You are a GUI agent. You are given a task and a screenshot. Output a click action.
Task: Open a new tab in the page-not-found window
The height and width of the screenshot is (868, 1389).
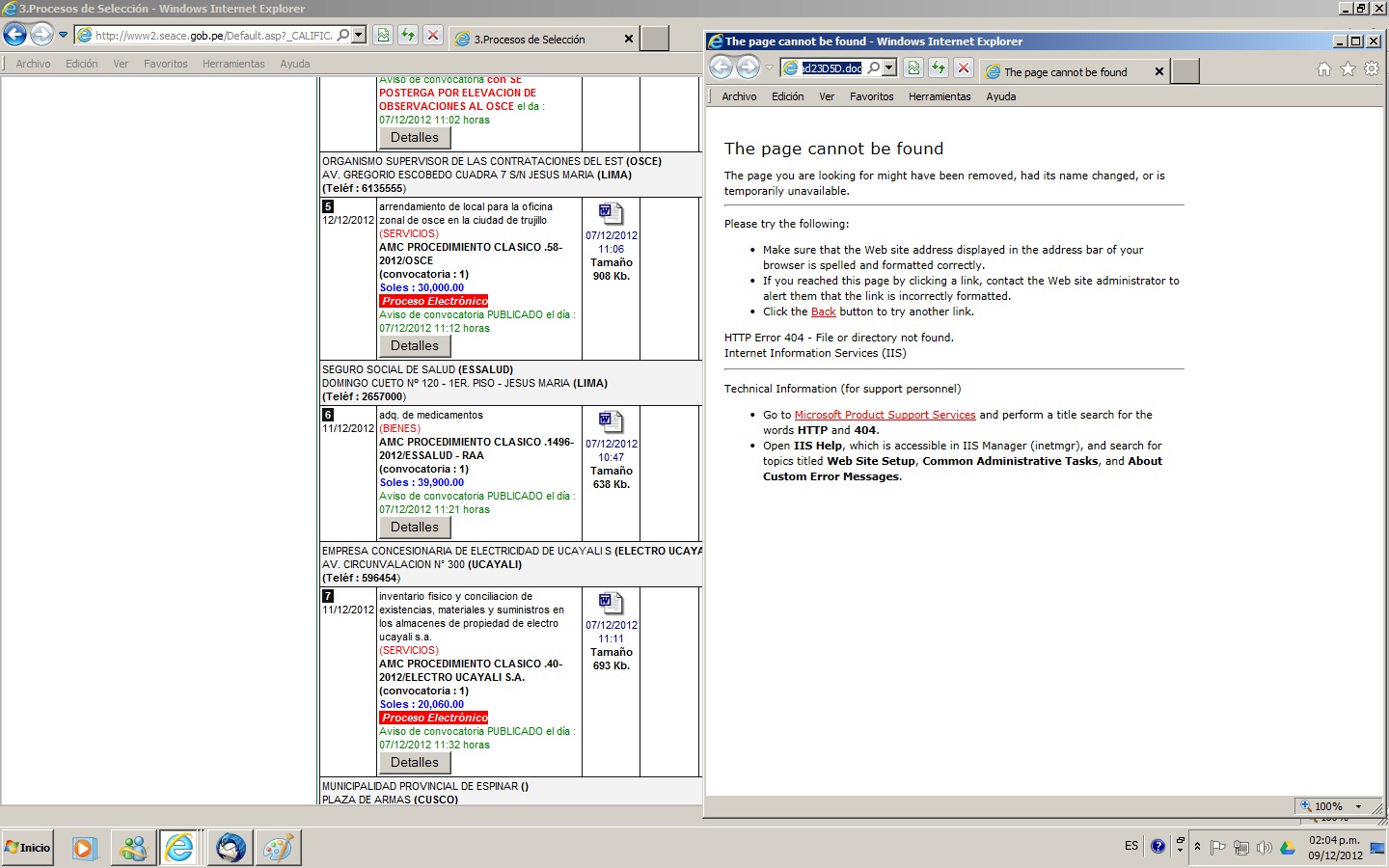point(1185,71)
